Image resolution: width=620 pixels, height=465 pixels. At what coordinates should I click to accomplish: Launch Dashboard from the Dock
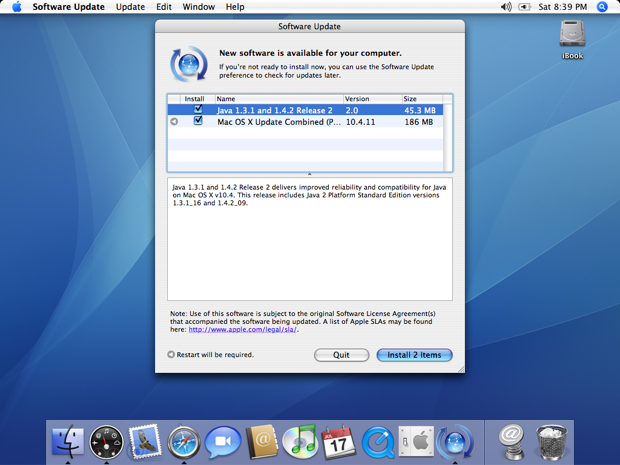106,442
